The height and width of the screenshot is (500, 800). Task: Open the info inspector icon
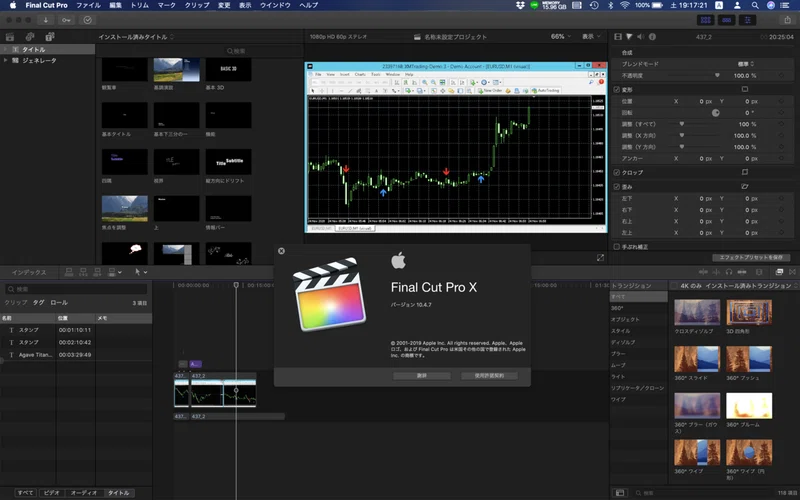pyautogui.click(x=652, y=37)
